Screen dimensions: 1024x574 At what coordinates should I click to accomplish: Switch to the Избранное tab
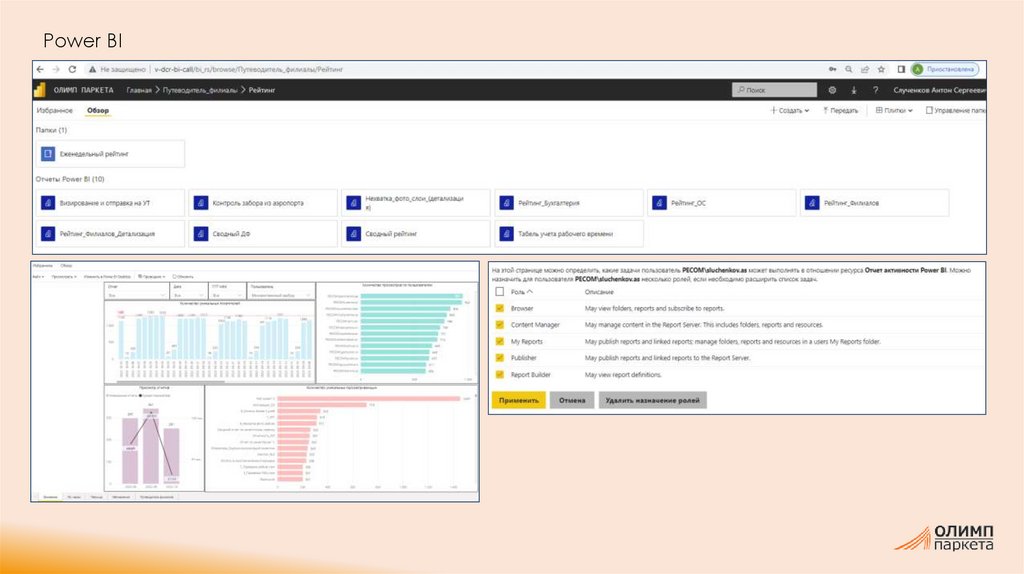(x=54, y=111)
